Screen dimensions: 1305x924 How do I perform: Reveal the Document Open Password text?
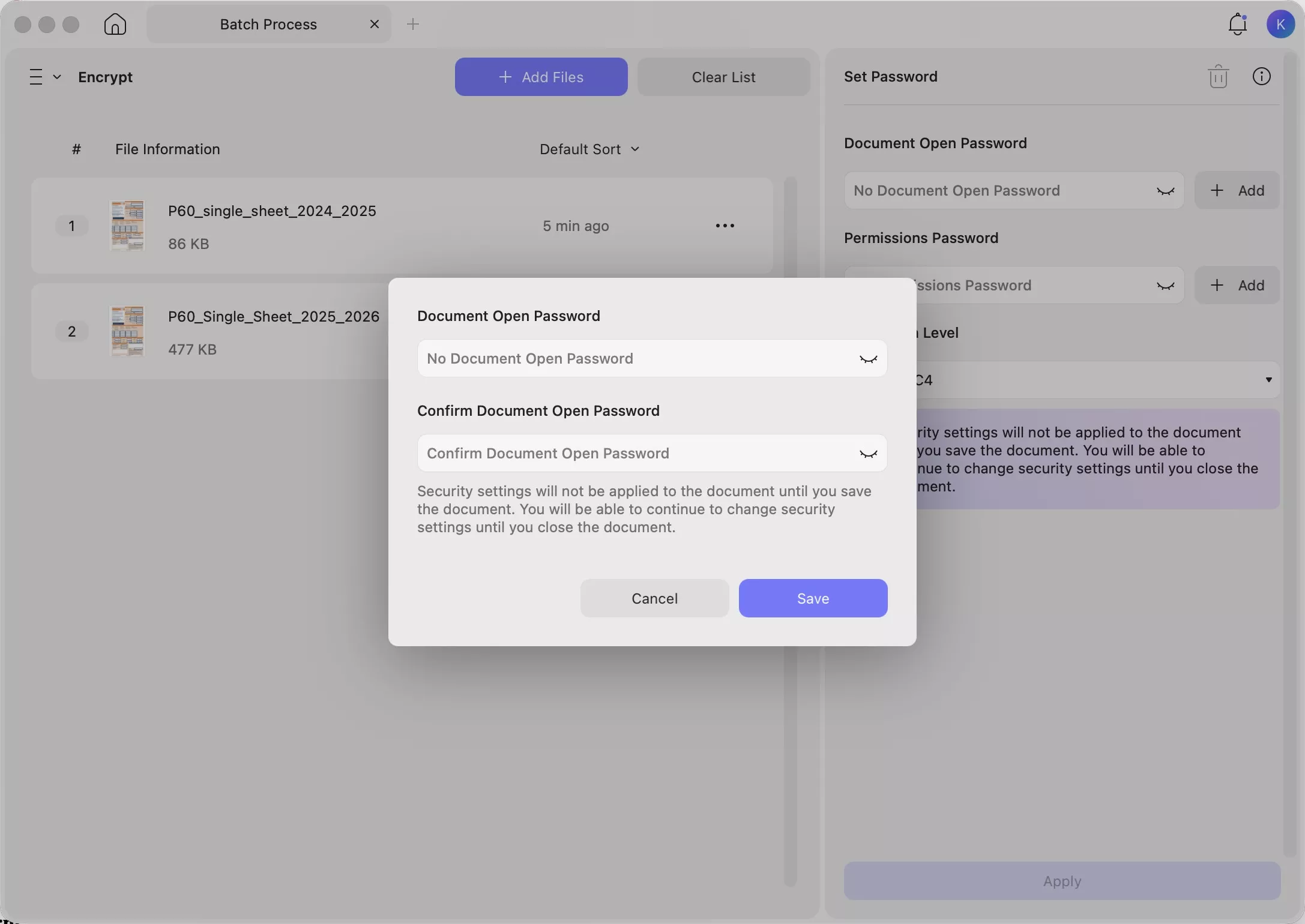pos(867,358)
